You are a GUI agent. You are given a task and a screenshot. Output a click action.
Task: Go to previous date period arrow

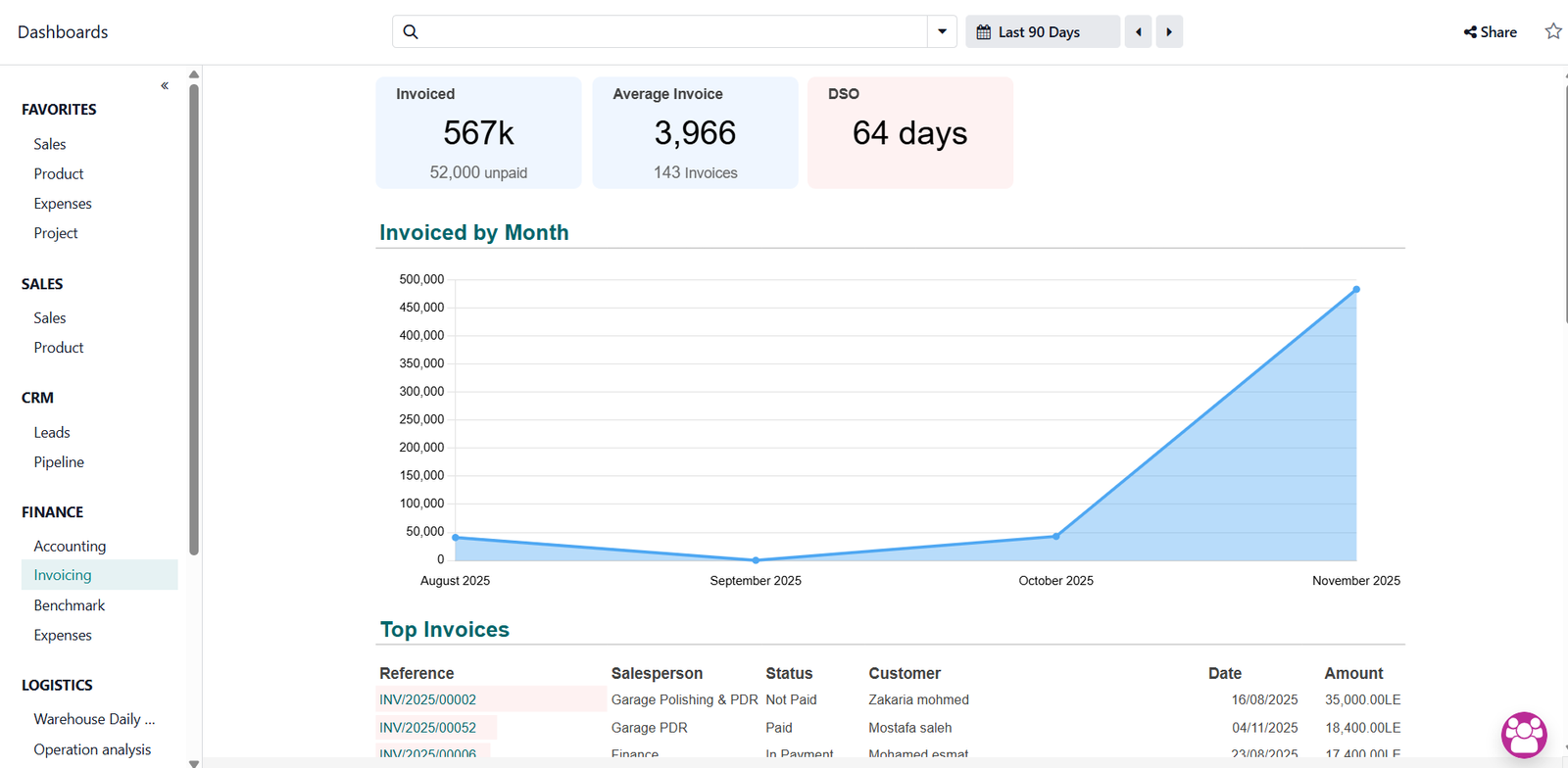1138,32
